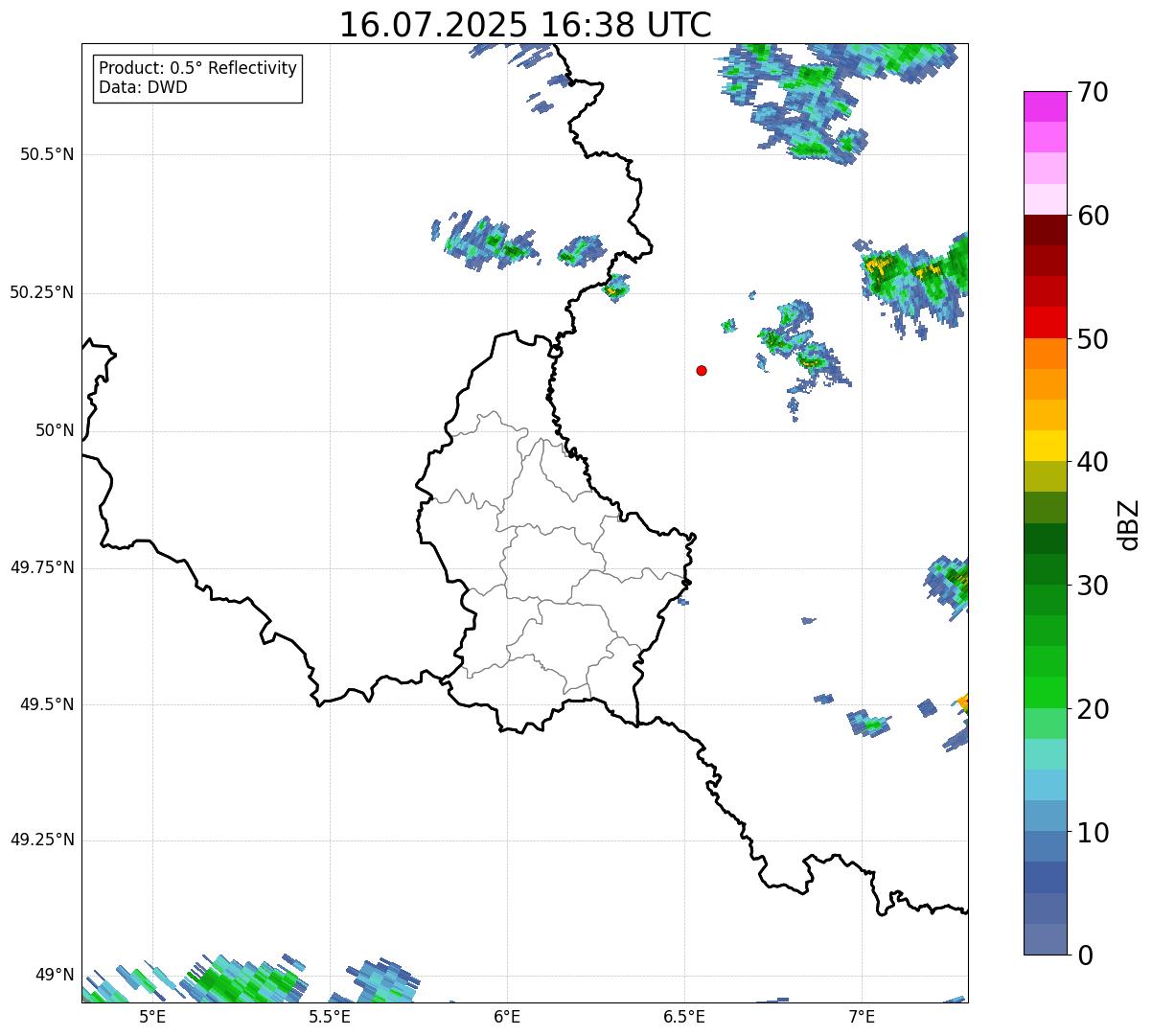
Task: Click 'Product: 0.5° Reflectivity' legend text
Action: pos(198,69)
